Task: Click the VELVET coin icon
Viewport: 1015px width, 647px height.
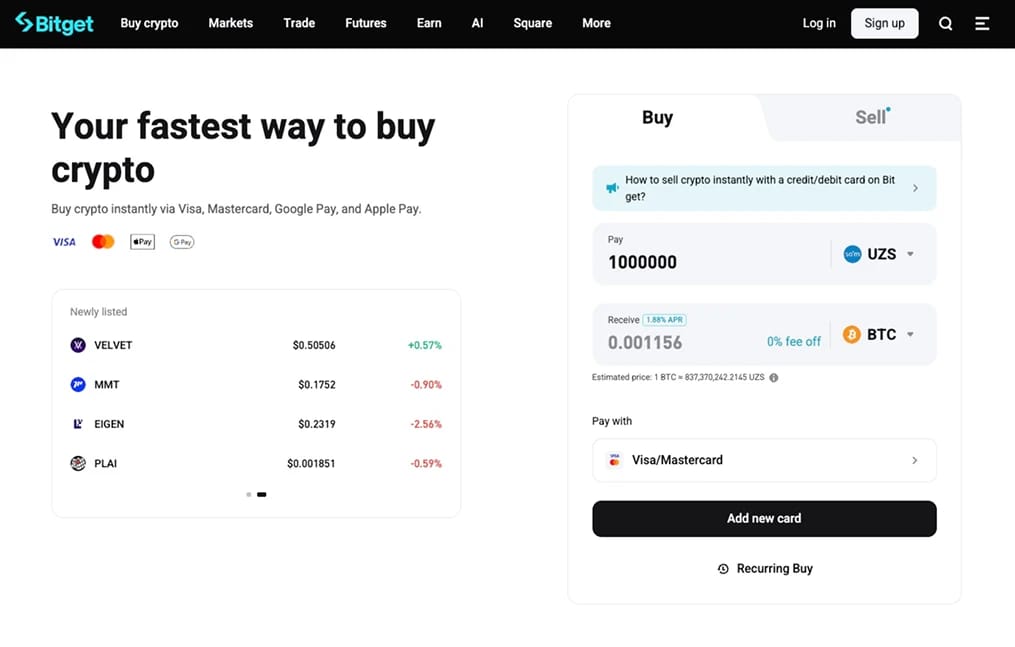Action: pos(78,345)
